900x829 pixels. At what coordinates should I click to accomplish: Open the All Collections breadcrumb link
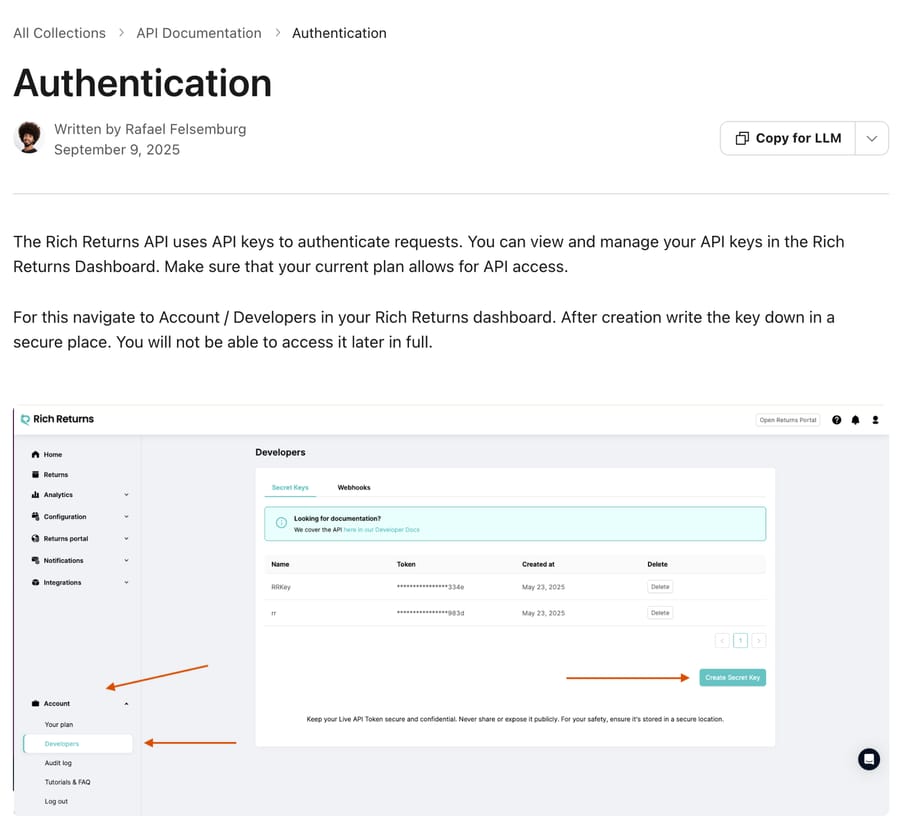[59, 33]
